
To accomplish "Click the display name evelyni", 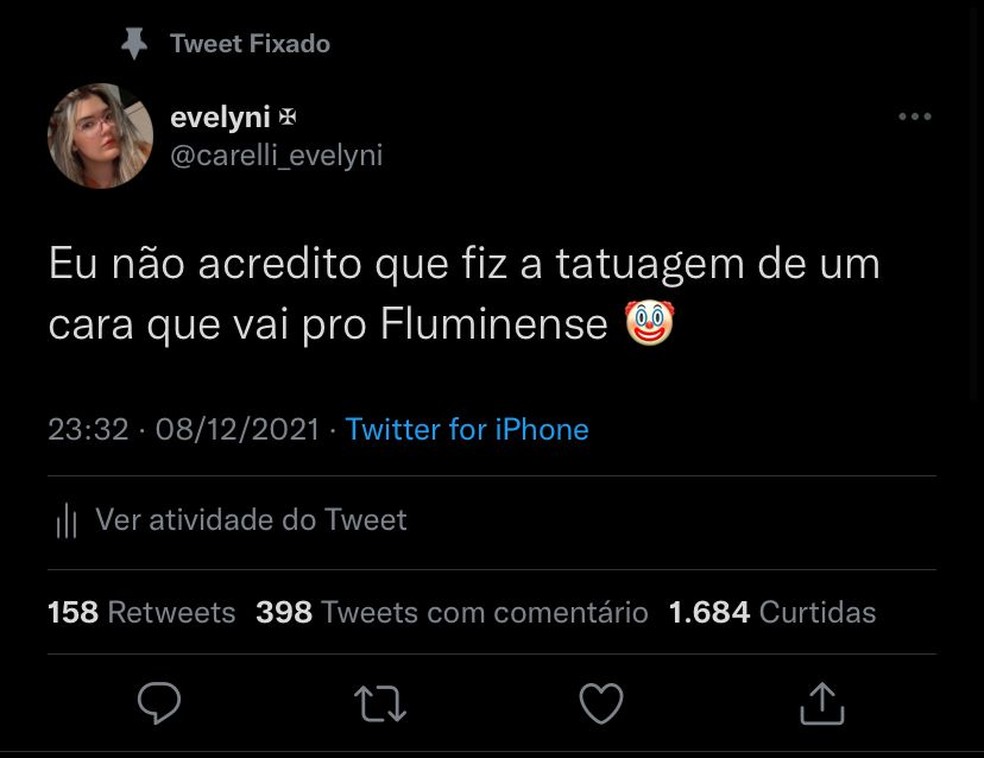I will (220, 117).
